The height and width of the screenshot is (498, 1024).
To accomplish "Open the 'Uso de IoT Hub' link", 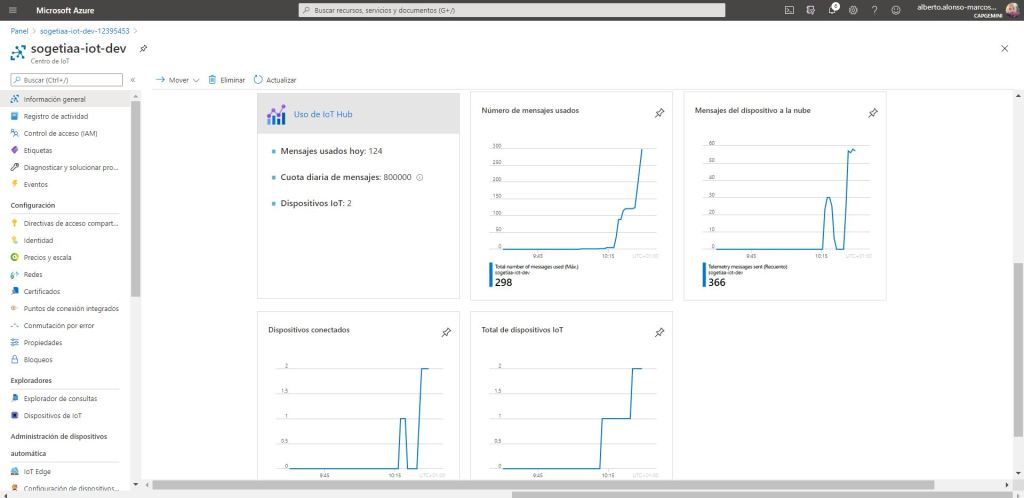I will (323, 114).
